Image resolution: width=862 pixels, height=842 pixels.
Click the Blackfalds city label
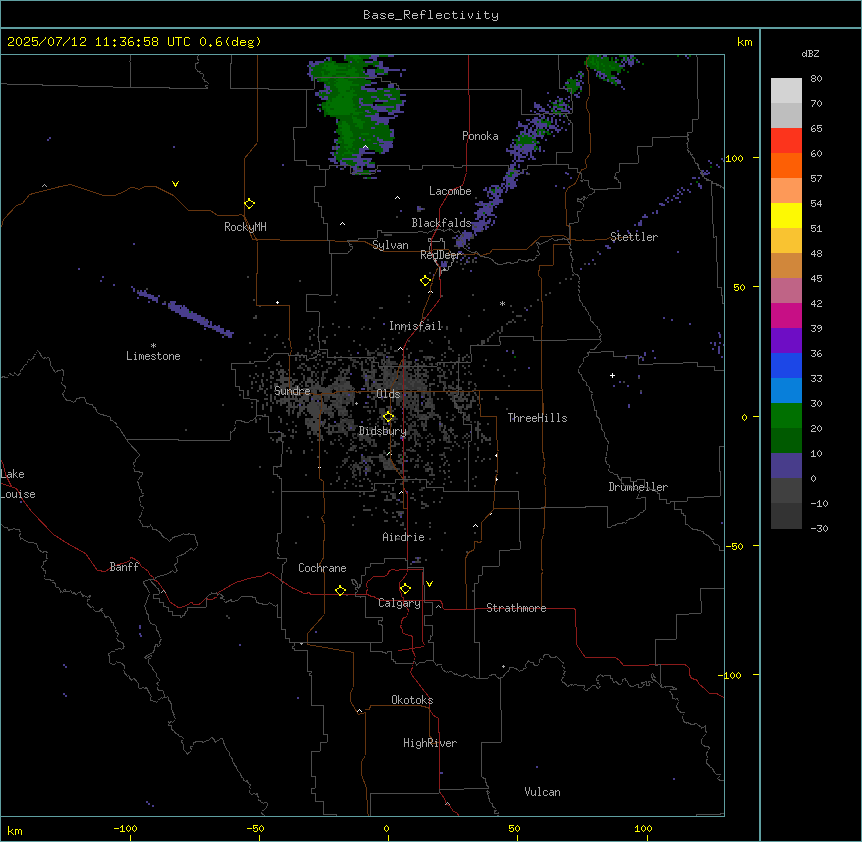coord(441,223)
